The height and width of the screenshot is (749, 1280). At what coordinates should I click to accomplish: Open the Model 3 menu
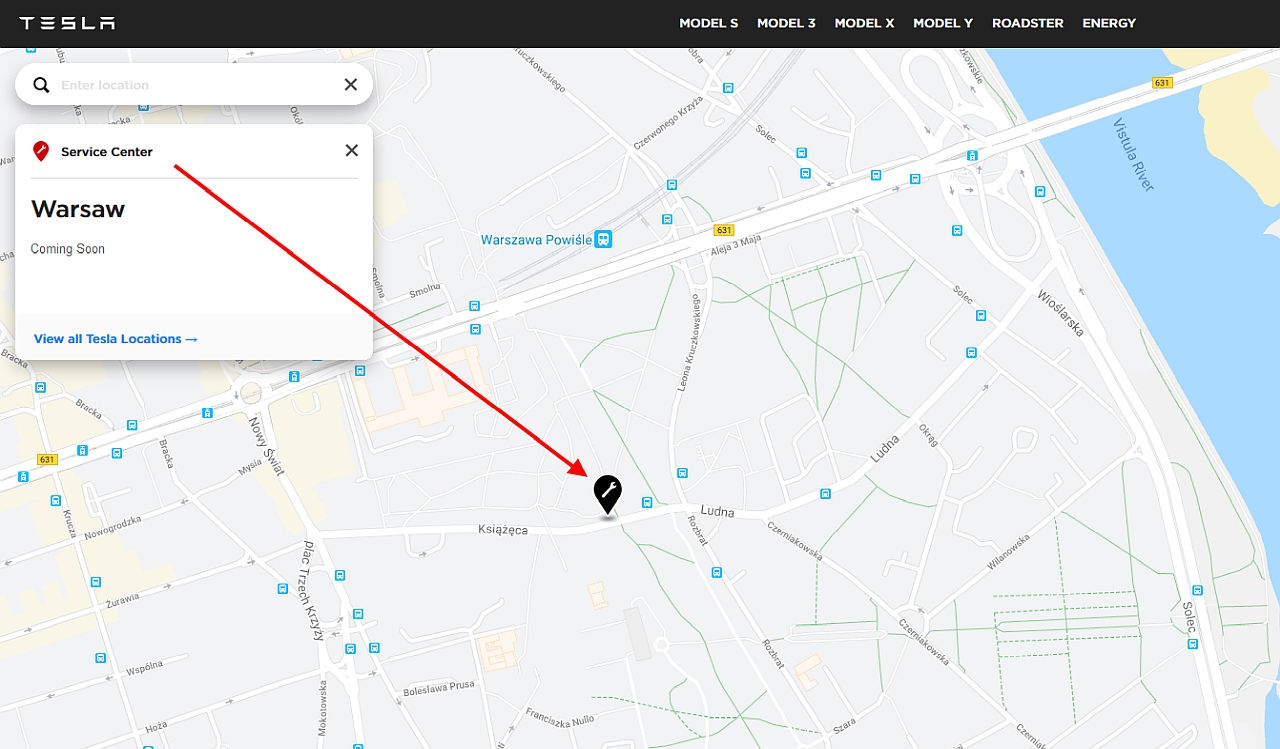pyautogui.click(x=786, y=23)
